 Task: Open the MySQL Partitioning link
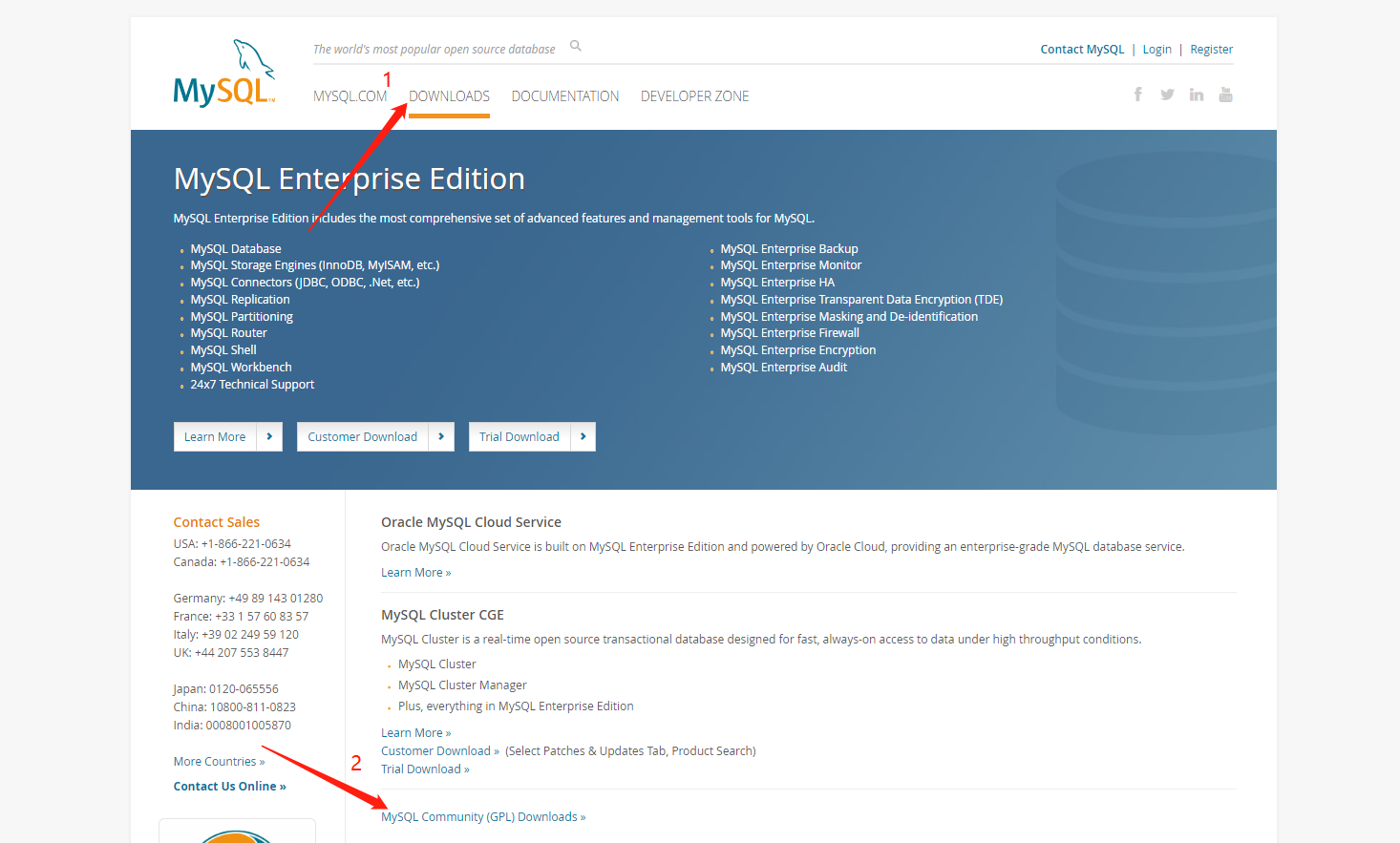pos(242,317)
